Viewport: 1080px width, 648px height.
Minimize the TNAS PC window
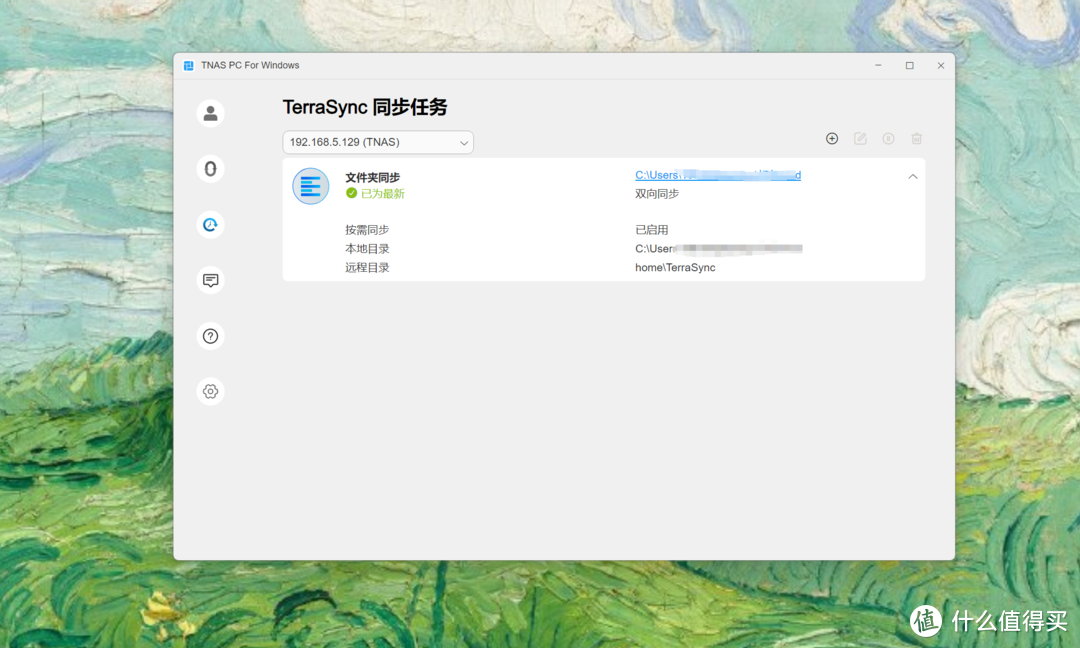click(x=878, y=66)
